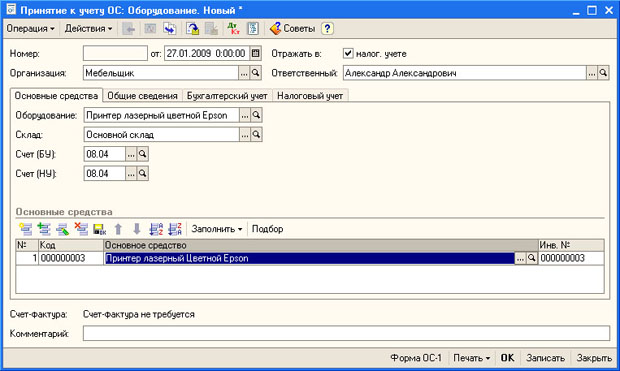
Task: Open Оборудование record with magnifier icon
Action: tap(256, 115)
